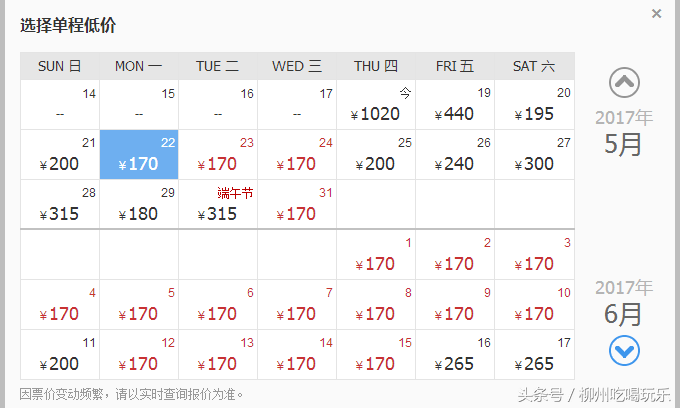Select May 22 priced ¥170
The width and height of the screenshot is (680, 408).
coord(139,154)
